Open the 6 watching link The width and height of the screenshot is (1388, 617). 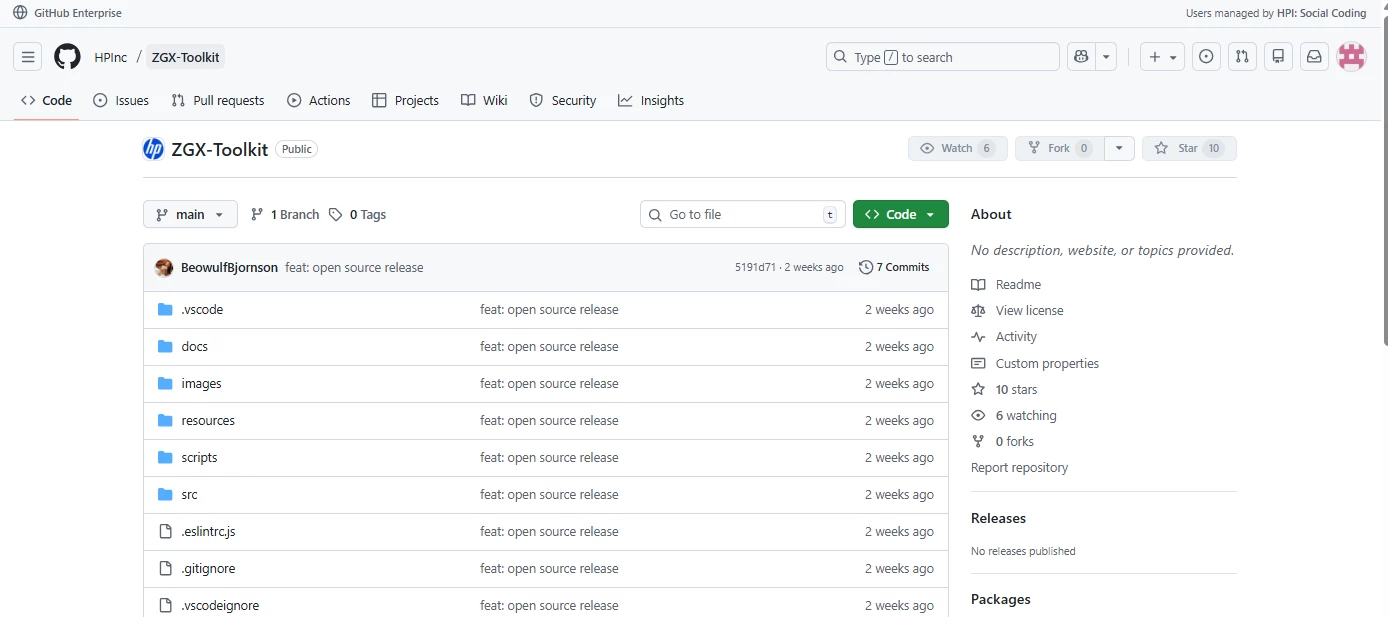pyautogui.click(x=1014, y=416)
